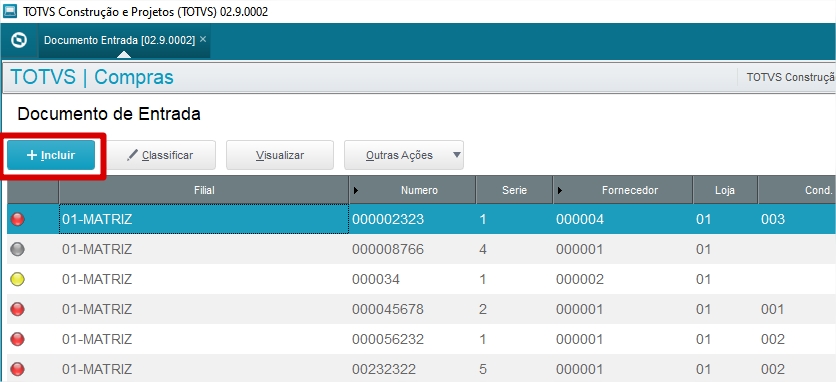Click the Incluir button

(51, 155)
